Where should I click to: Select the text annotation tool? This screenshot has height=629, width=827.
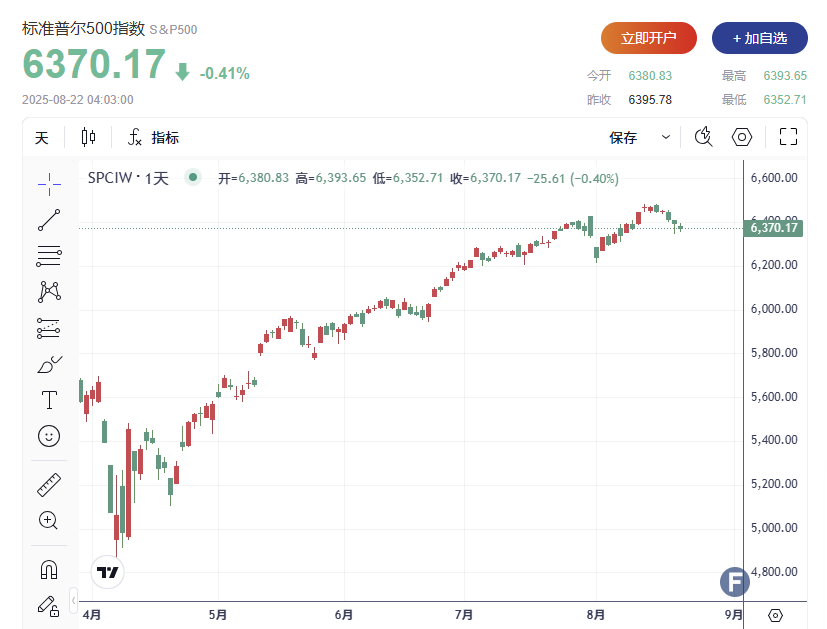[x=49, y=400]
